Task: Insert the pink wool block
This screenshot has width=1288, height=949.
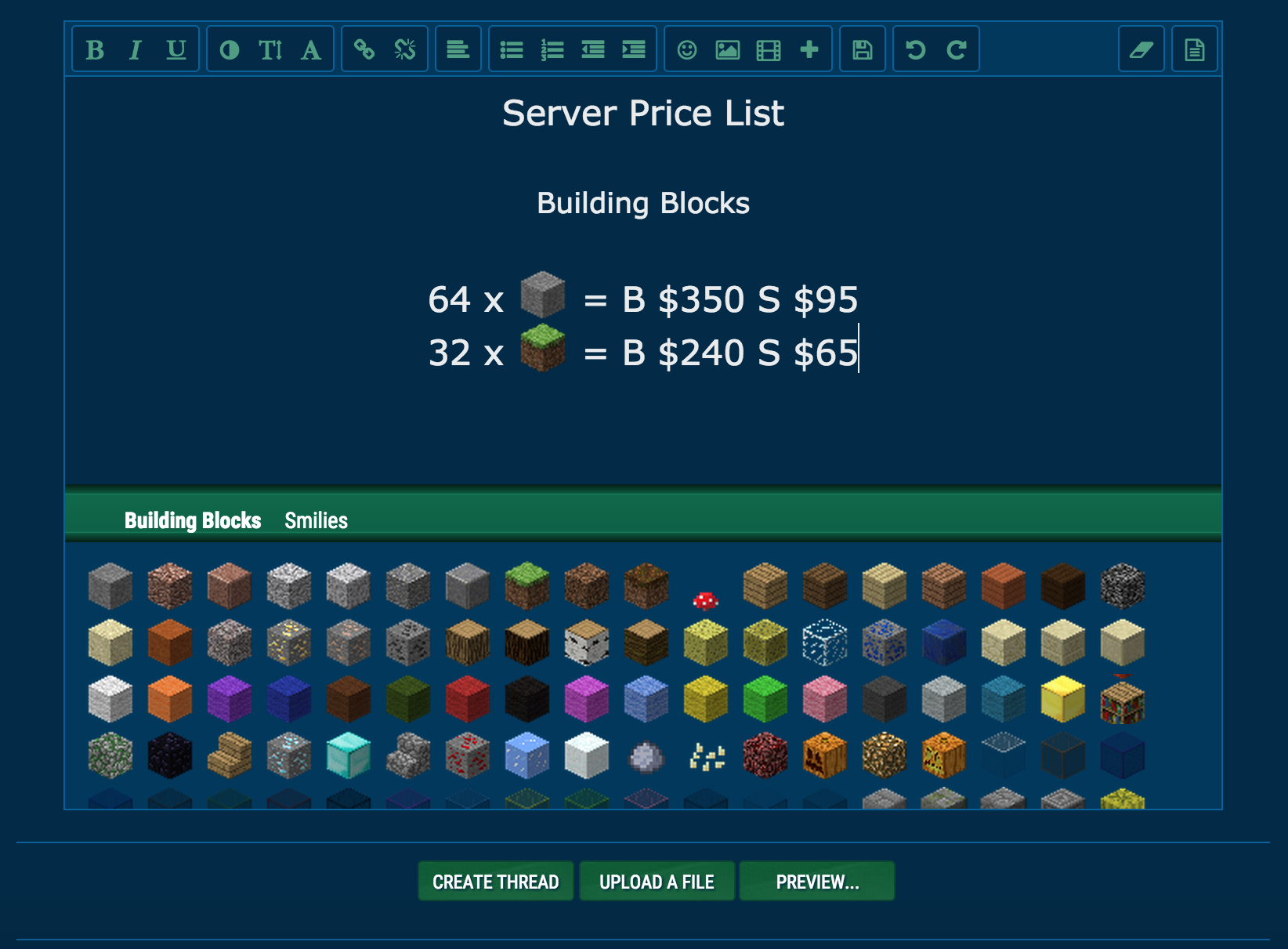Action: (x=825, y=698)
